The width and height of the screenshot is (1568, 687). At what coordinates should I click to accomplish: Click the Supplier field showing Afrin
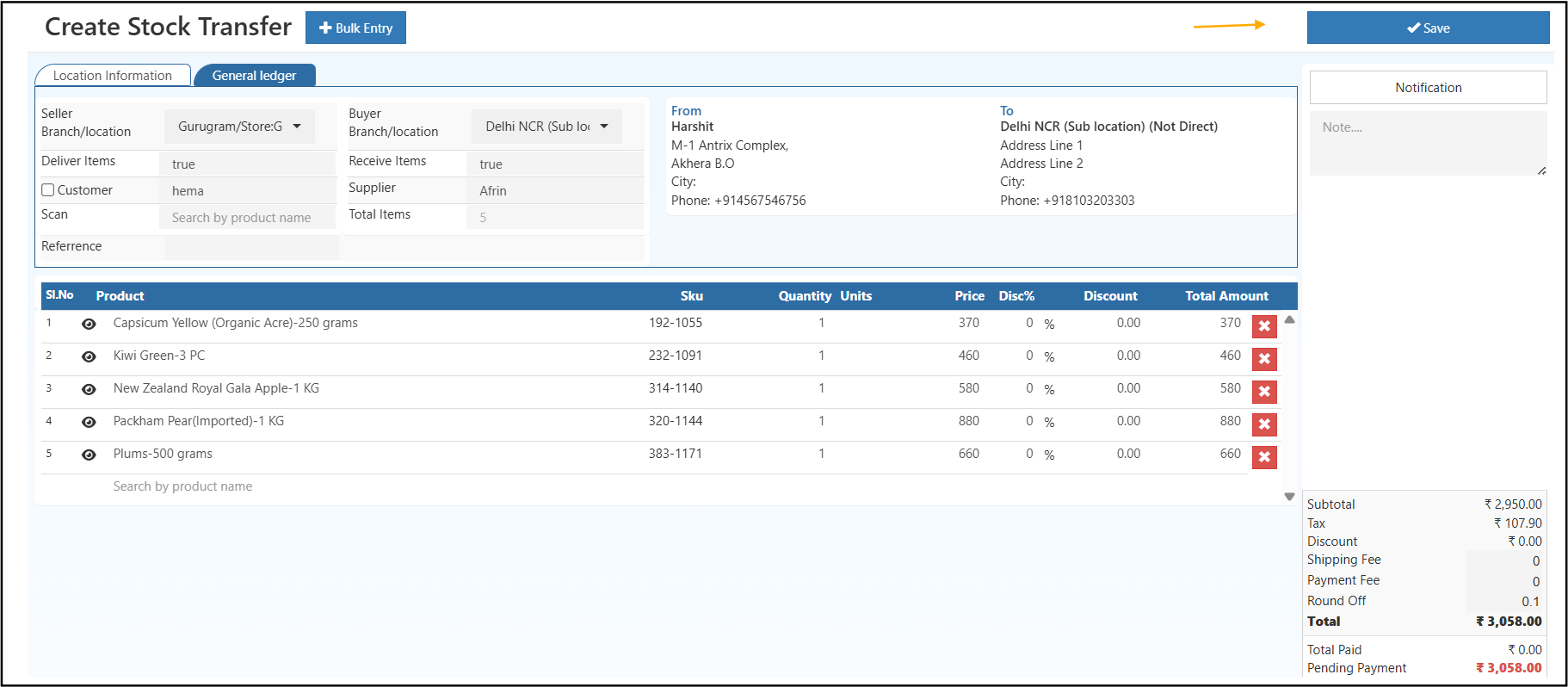pos(555,191)
